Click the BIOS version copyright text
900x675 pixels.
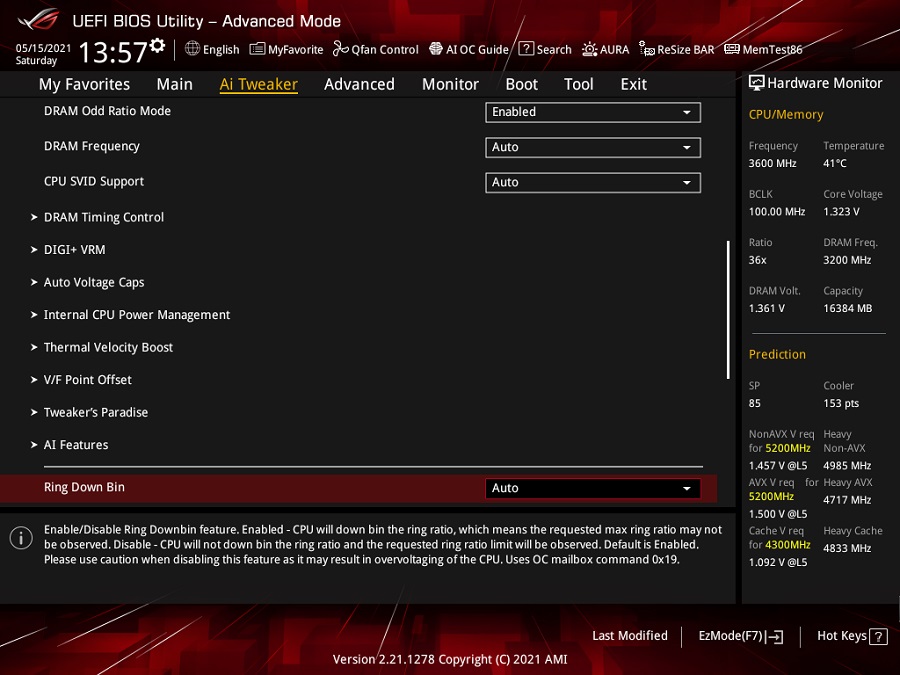[450, 660]
